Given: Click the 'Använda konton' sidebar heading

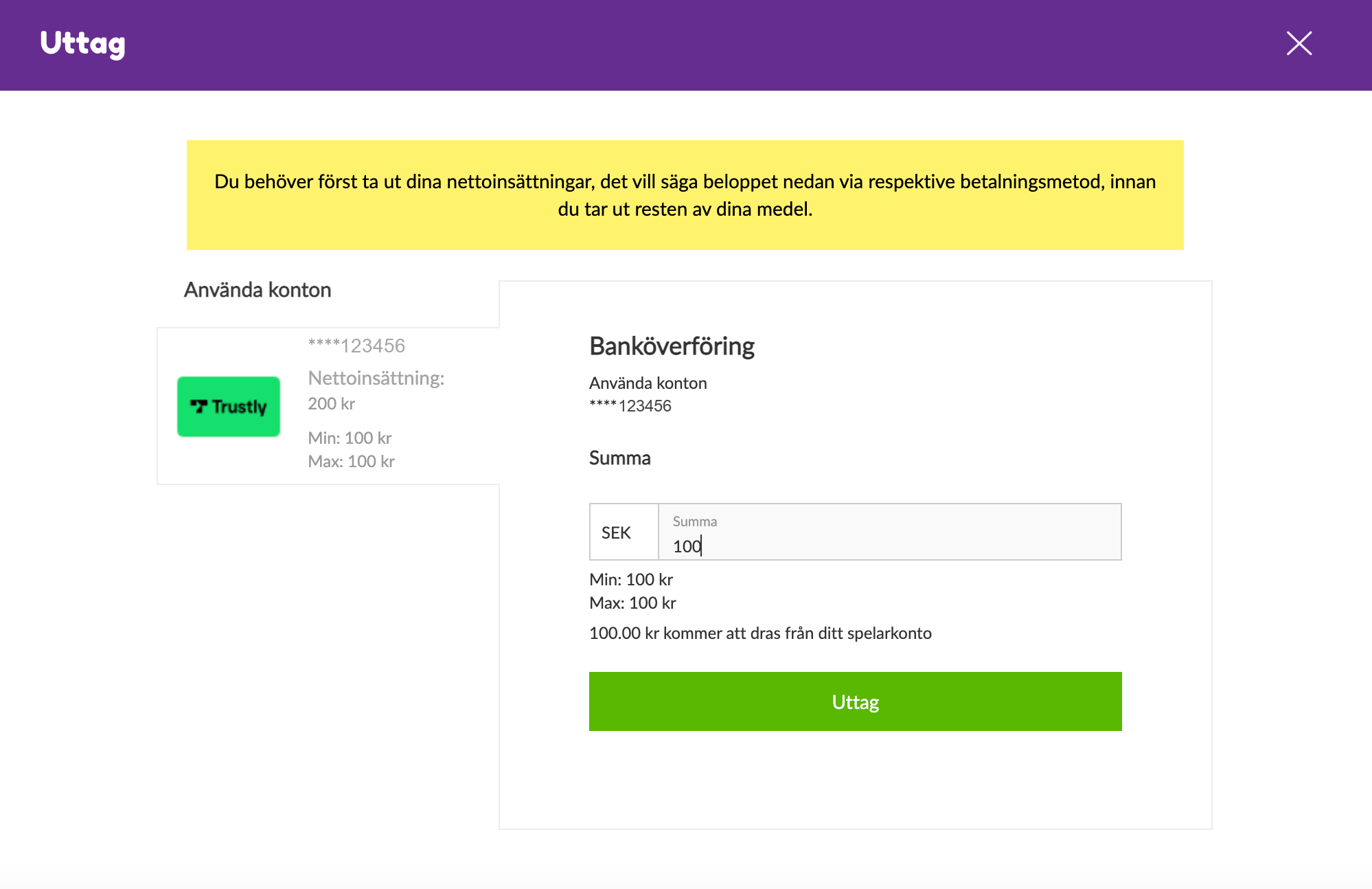Looking at the screenshot, I should tap(258, 290).
